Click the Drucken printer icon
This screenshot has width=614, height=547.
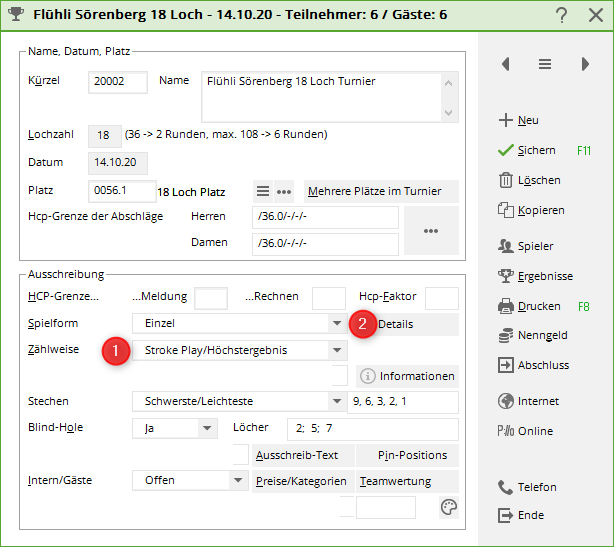pos(505,306)
